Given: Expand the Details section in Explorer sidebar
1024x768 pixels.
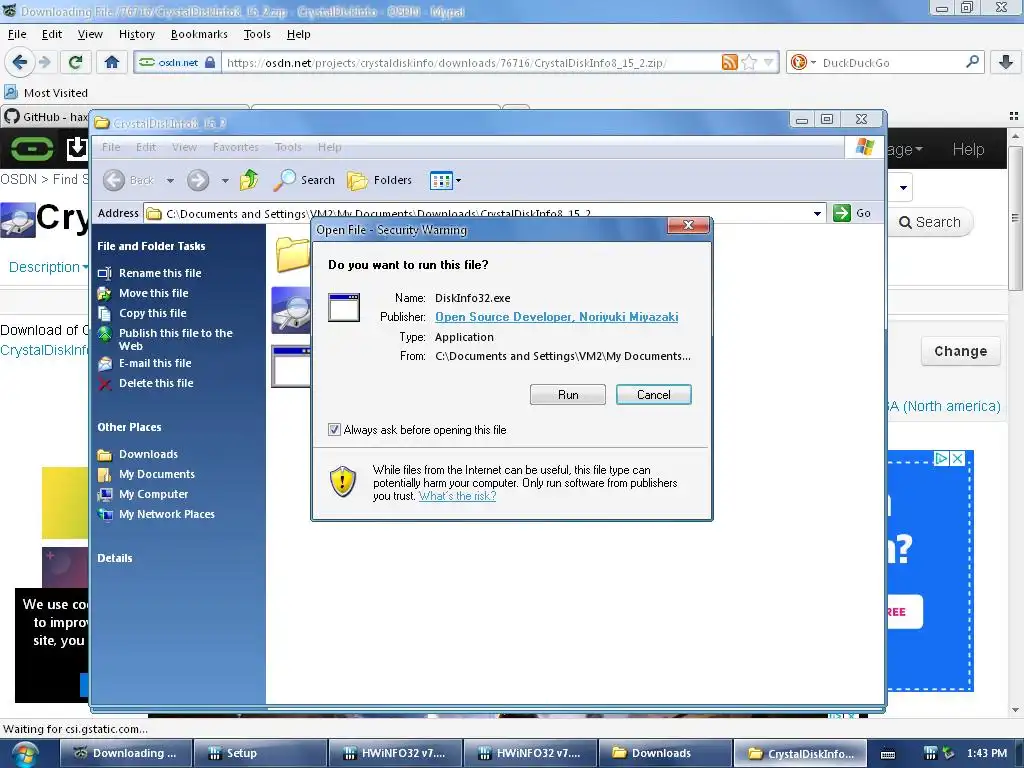Looking at the screenshot, I should coord(115,558).
